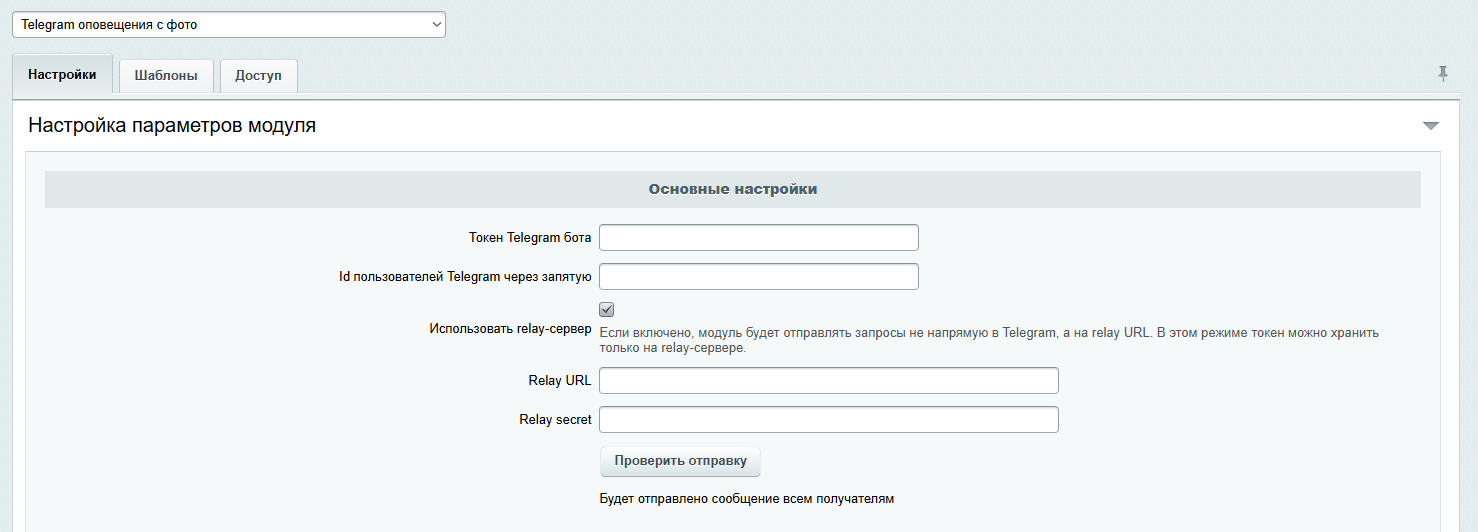Click the label Токен Telegram бота

(530, 238)
